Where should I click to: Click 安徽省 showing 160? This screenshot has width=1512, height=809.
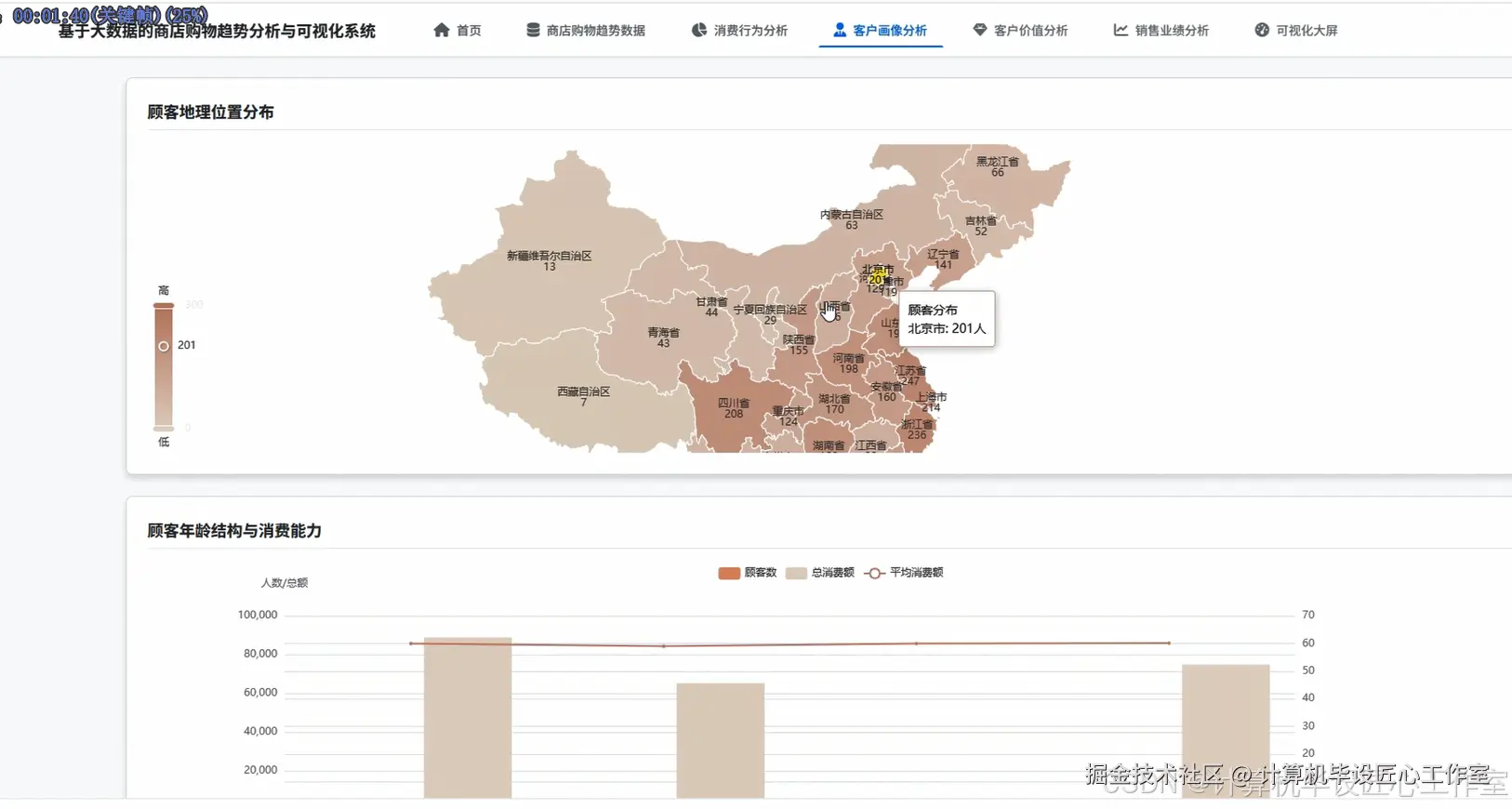(x=886, y=391)
